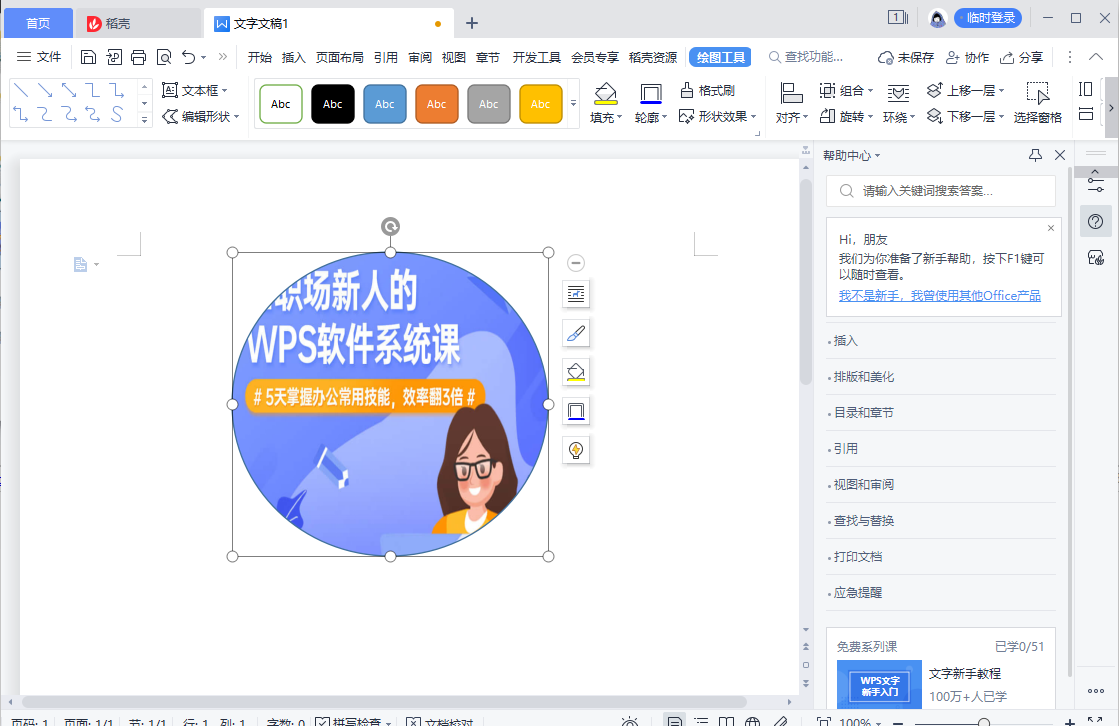The width and height of the screenshot is (1119, 726).
Task: Switch to the 页面布局 ribbon tab
Action: coord(340,58)
